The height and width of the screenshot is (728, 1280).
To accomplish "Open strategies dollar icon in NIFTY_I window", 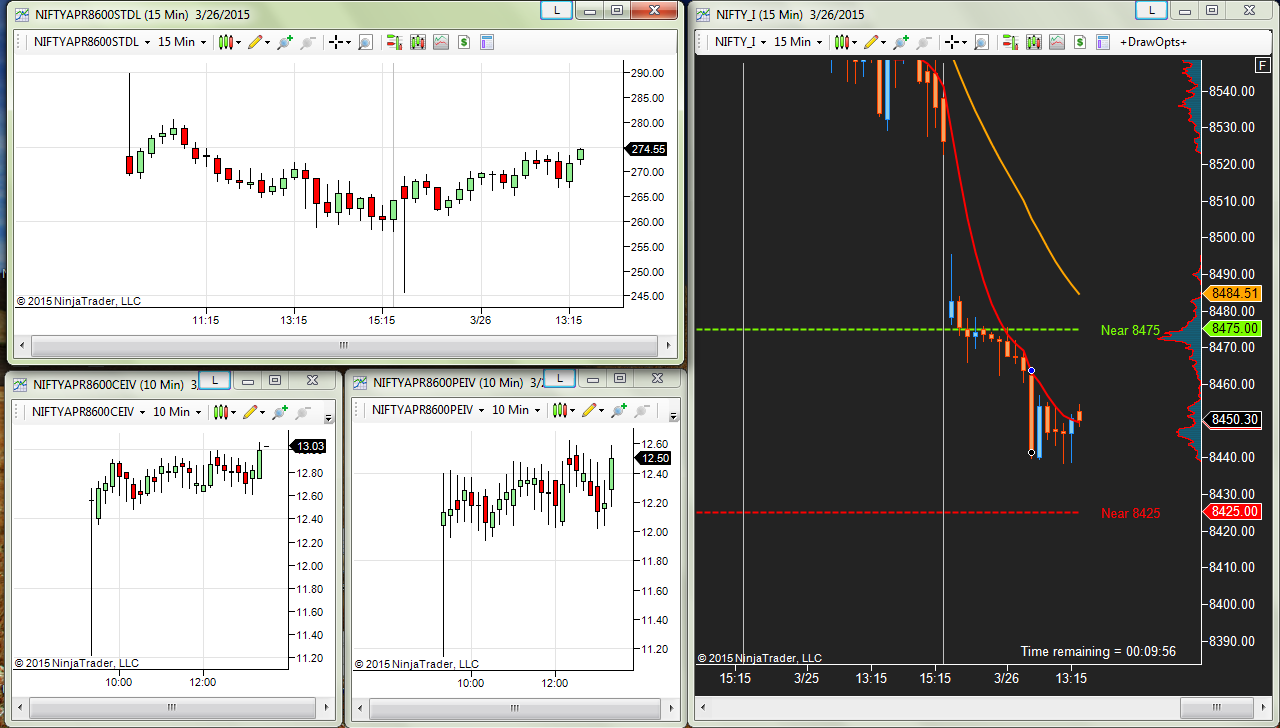I will pos(1080,42).
